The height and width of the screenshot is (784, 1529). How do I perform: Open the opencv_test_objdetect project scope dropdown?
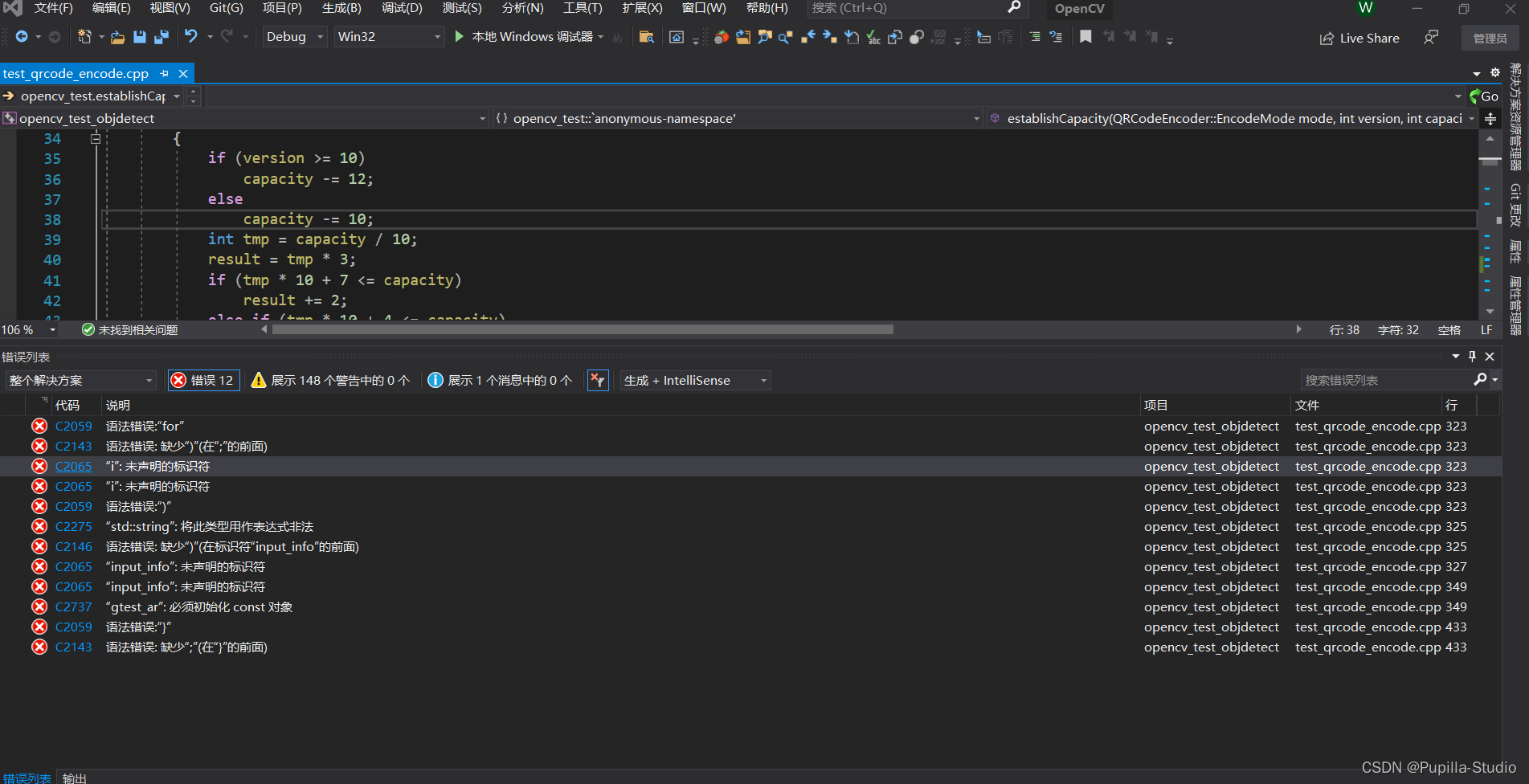(x=245, y=118)
